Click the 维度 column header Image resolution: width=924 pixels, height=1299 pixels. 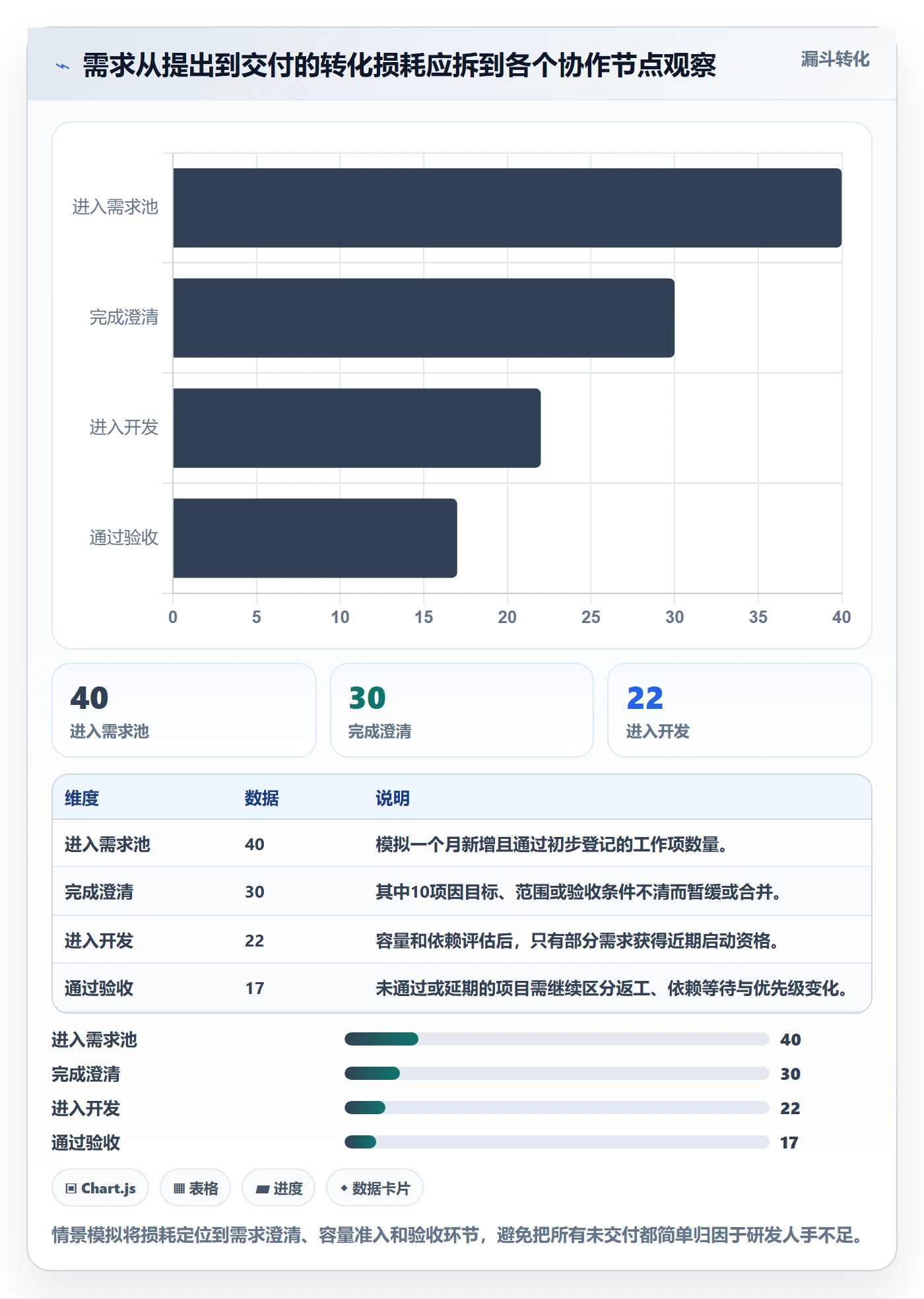pyautogui.click(x=82, y=798)
